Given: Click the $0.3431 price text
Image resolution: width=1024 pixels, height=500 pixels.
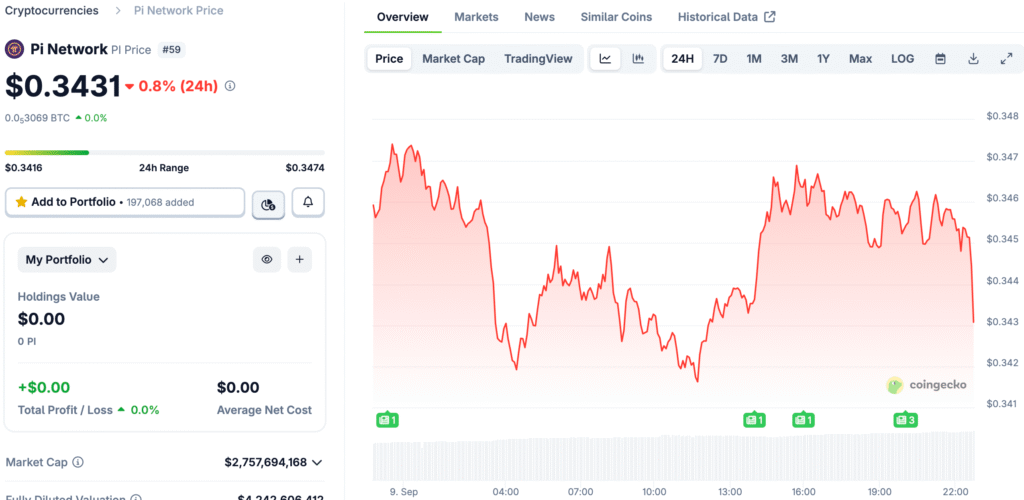Looking at the screenshot, I should point(63,86).
